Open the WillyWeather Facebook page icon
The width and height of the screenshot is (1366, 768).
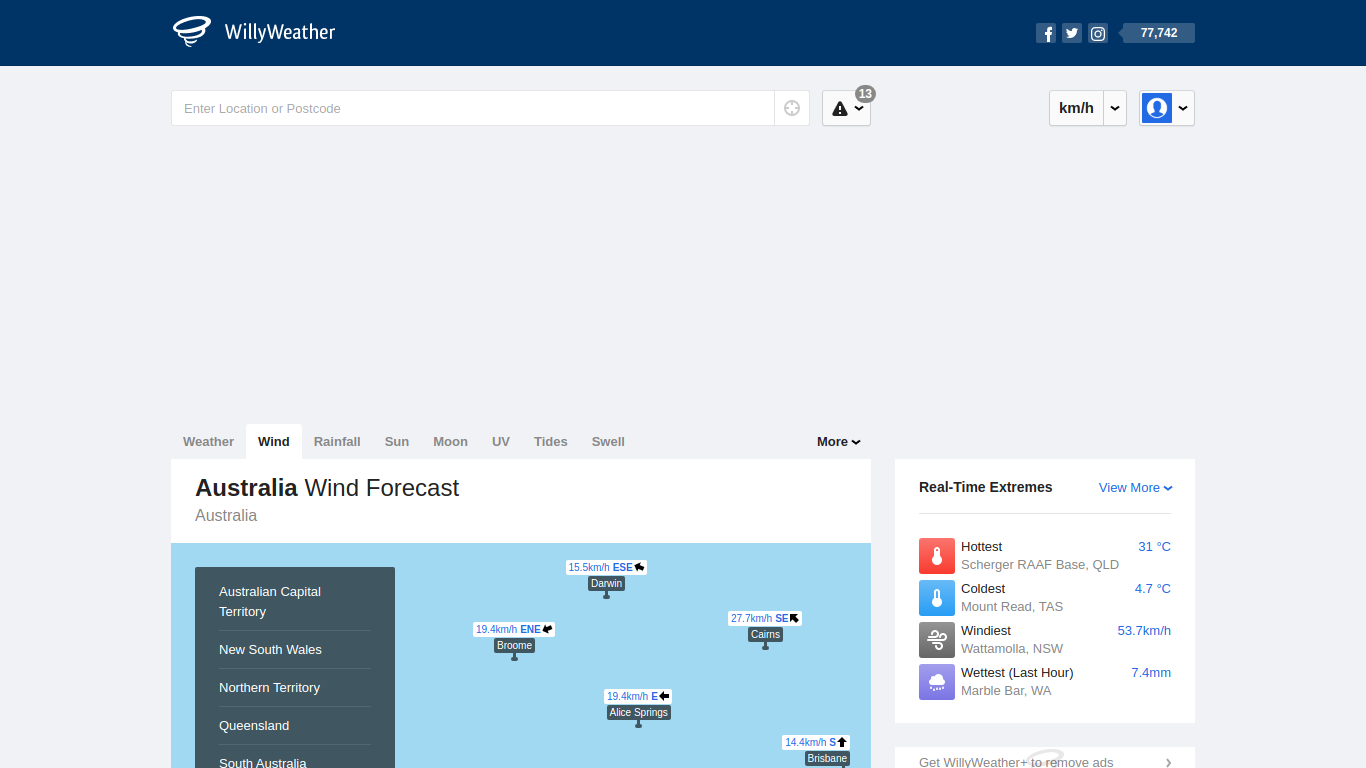point(1046,33)
